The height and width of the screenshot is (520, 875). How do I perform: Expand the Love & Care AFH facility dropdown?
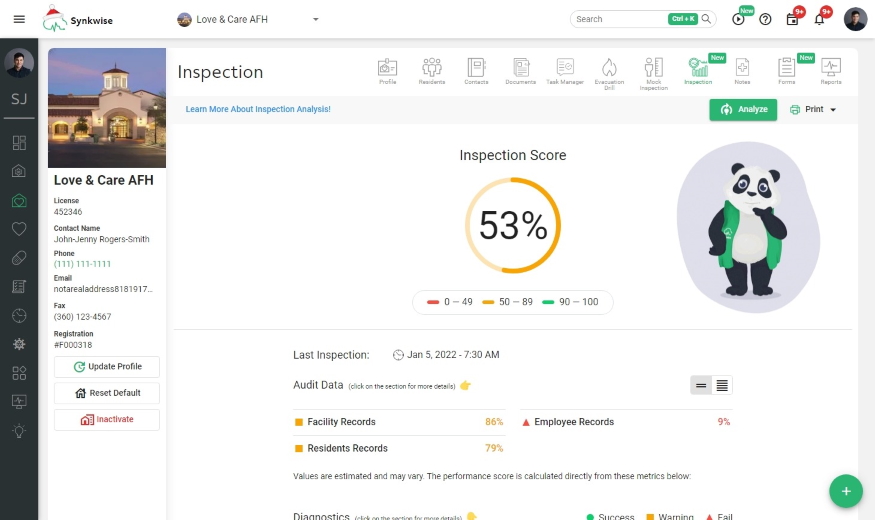tap(315, 19)
